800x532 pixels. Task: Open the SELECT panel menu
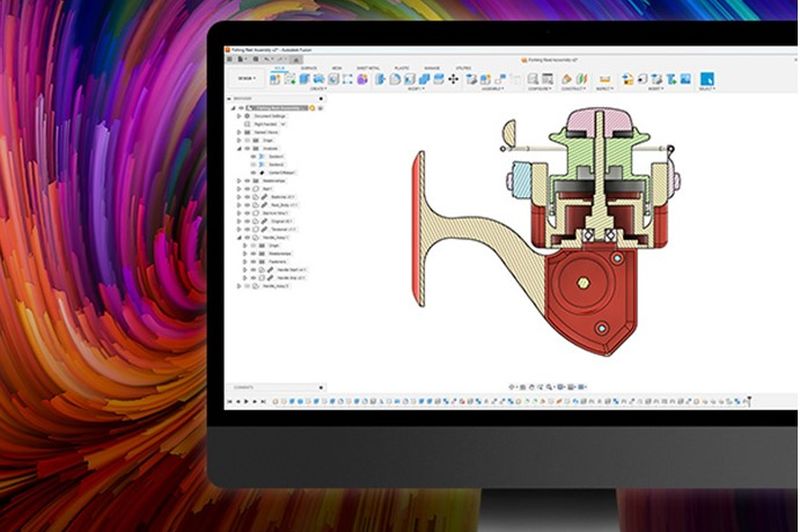coord(707,89)
